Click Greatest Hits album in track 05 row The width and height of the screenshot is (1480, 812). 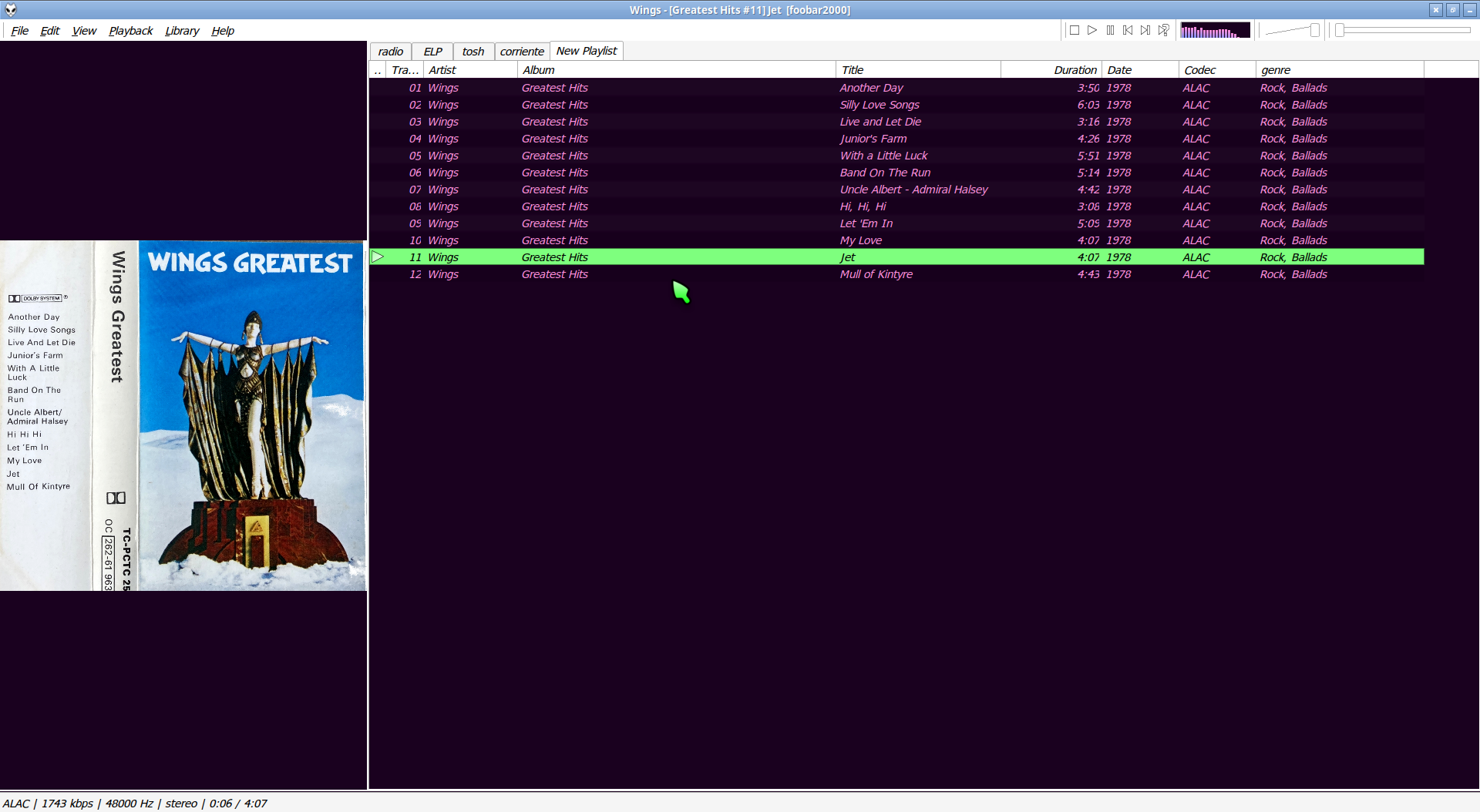(554, 156)
